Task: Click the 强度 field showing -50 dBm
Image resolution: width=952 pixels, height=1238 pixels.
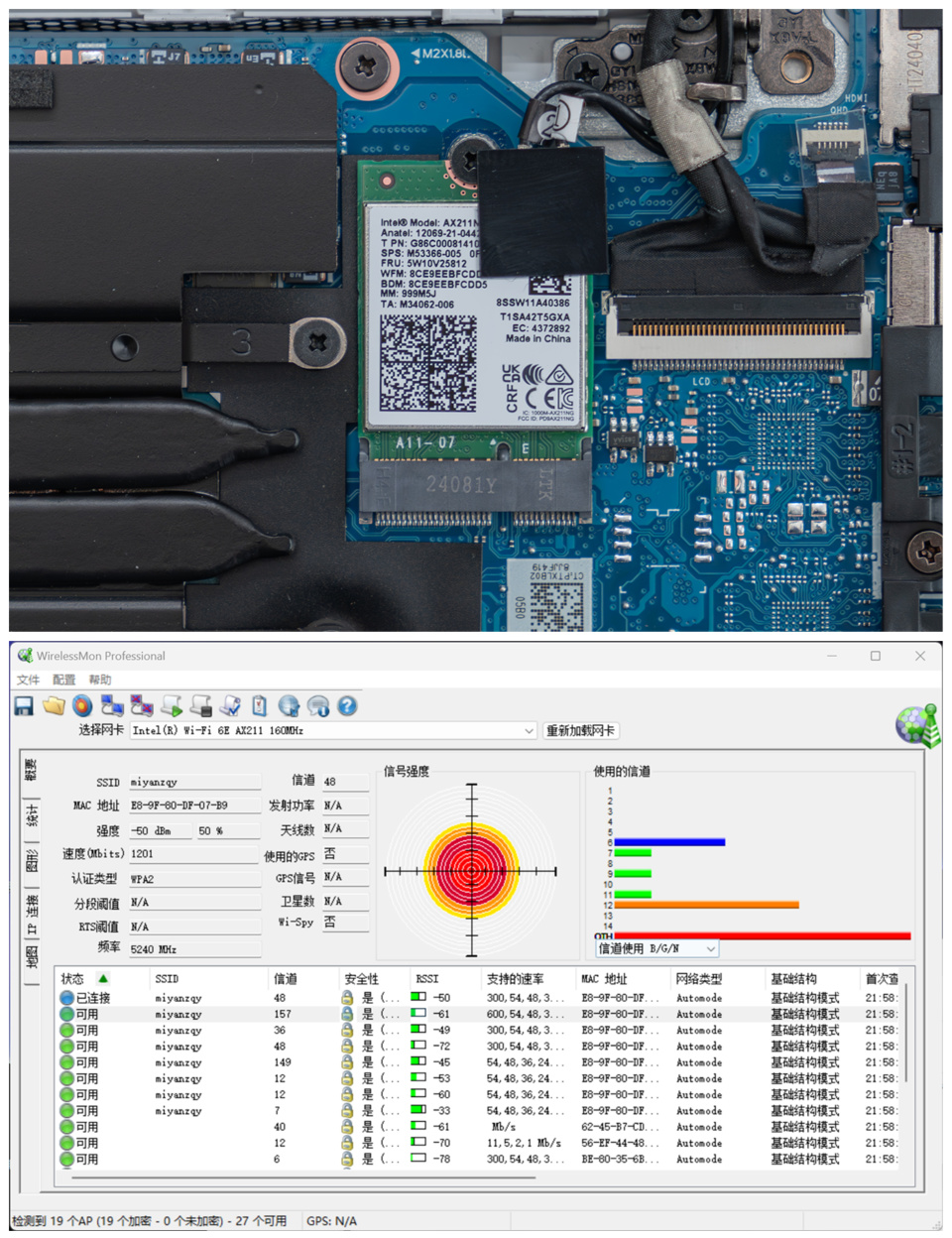Action: [161, 830]
